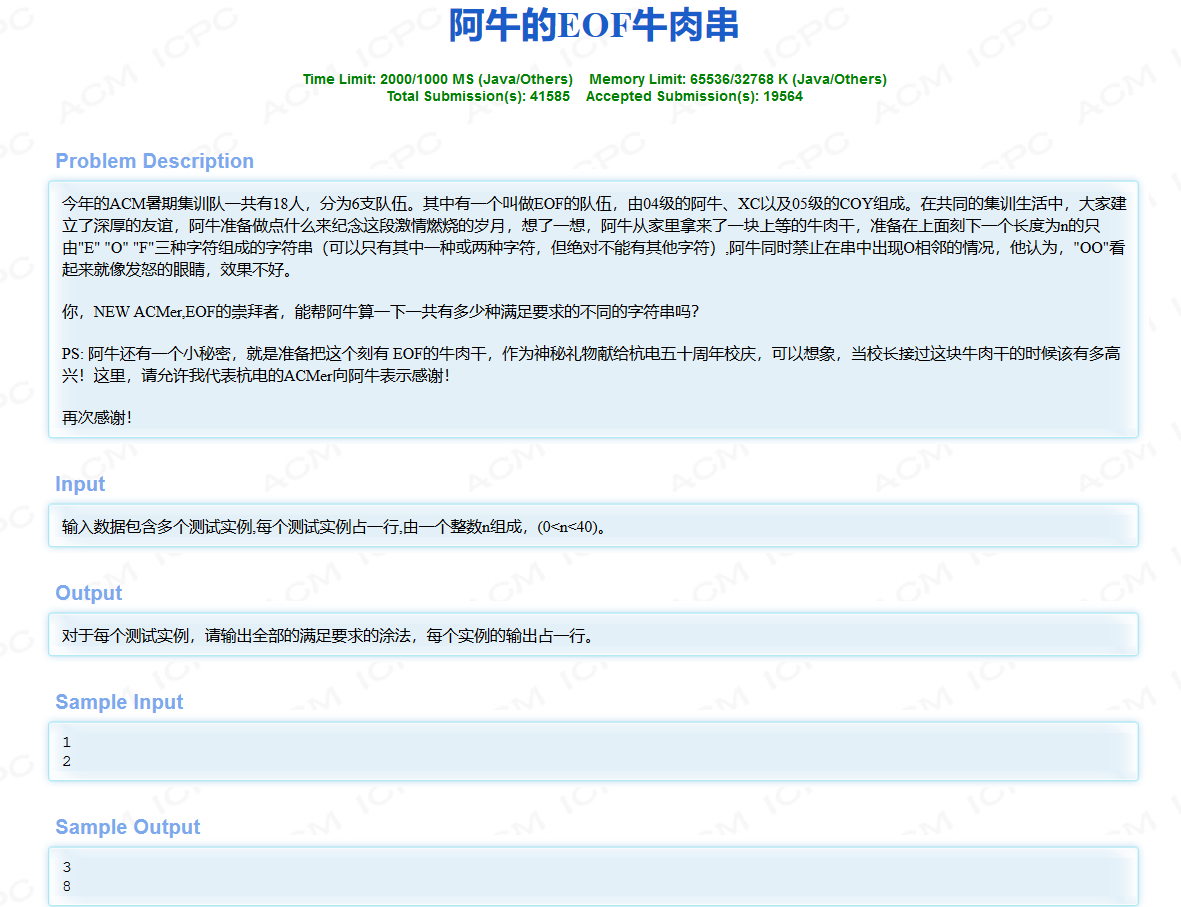Click the line starting 你，NEW ACMer
The height and width of the screenshot is (907, 1181).
point(380,312)
